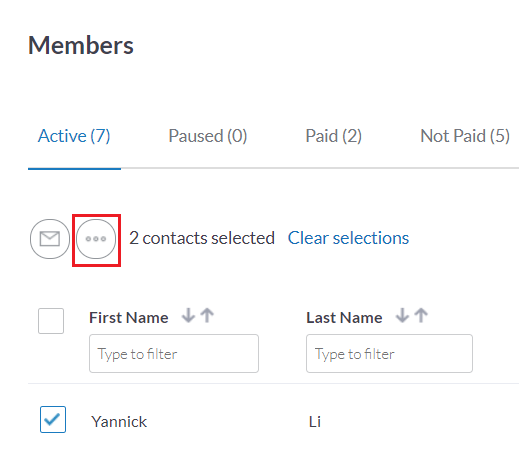
Task: Switch to the Active (7) tab
Action: coord(74,136)
